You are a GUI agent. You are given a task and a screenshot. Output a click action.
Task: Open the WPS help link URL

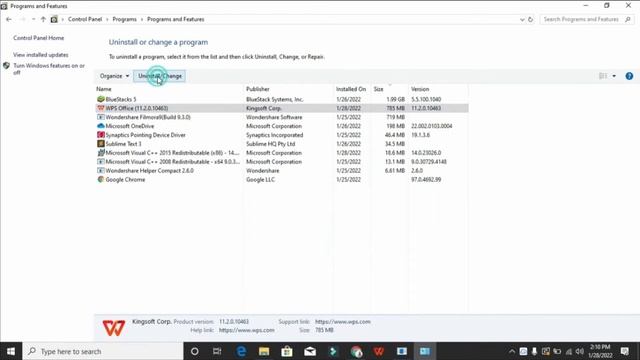(247, 330)
